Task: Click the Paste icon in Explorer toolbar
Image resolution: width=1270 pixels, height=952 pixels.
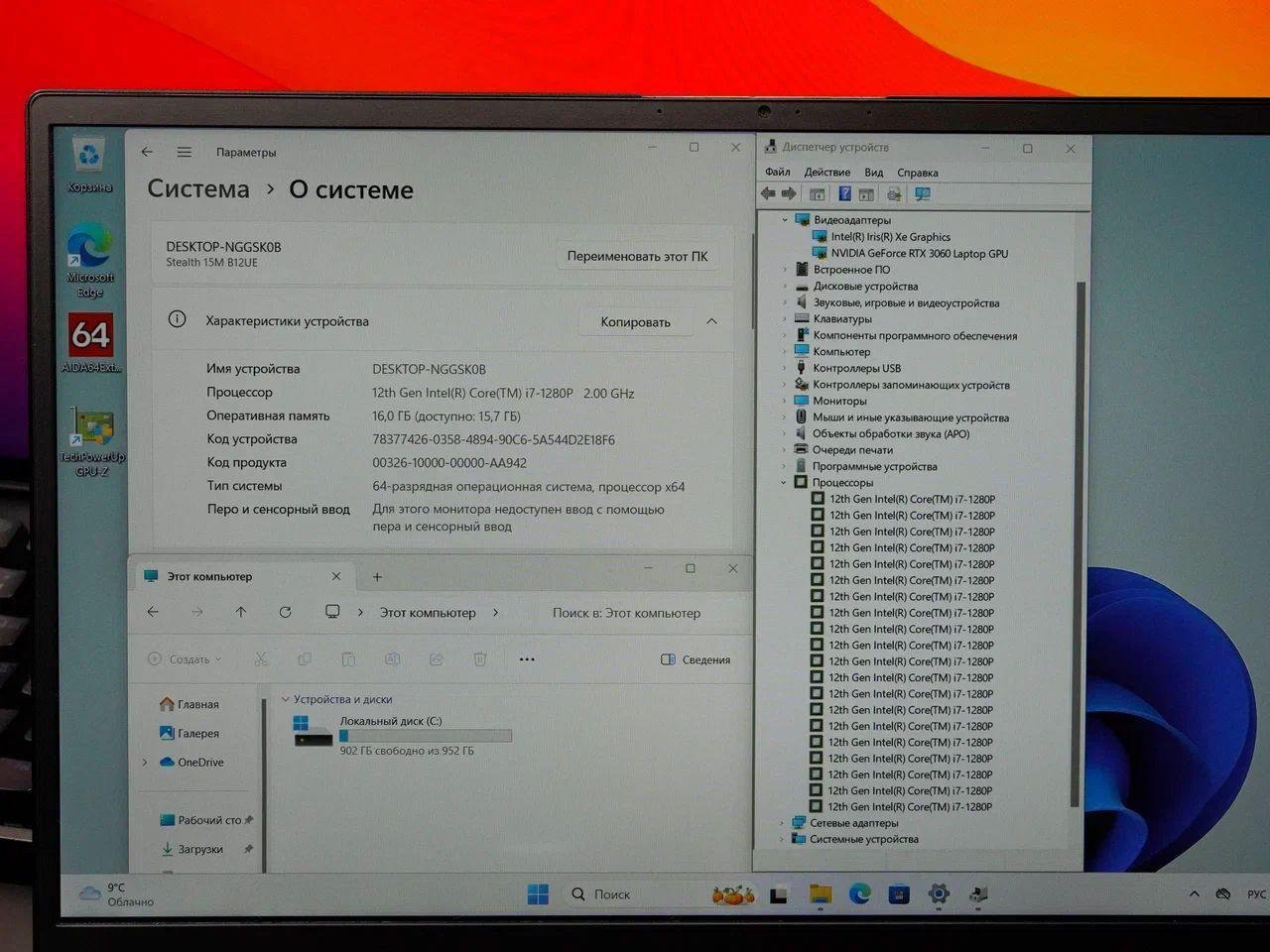Action: click(348, 658)
